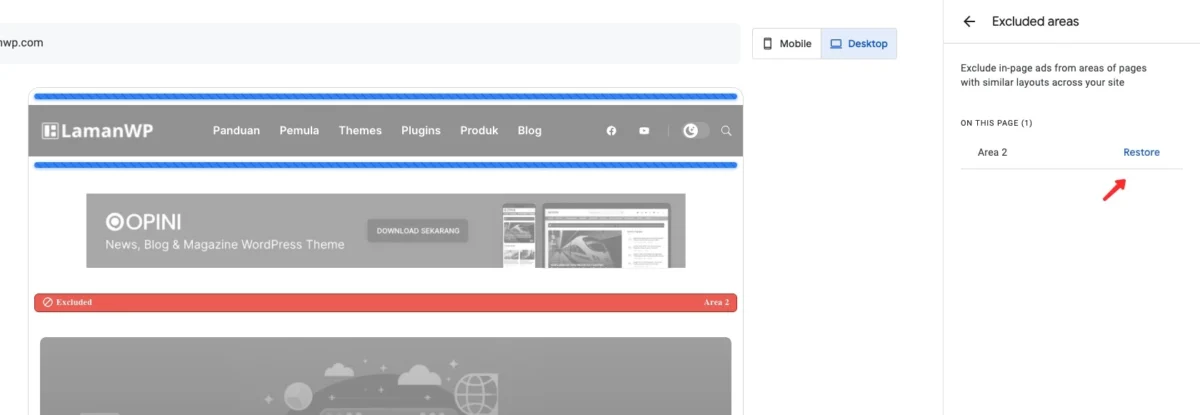
Task: Restore excluded Area 2
Action: (1141, 152)
